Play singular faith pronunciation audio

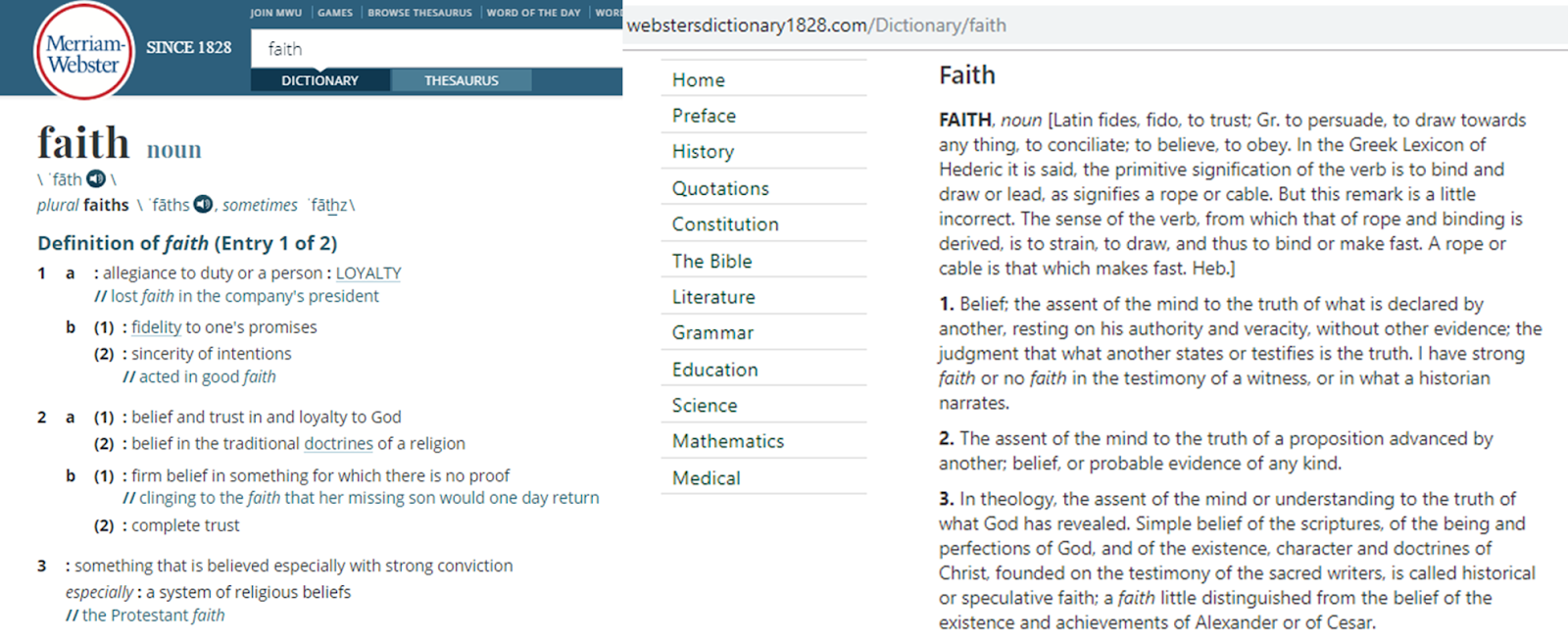[96, 178]
